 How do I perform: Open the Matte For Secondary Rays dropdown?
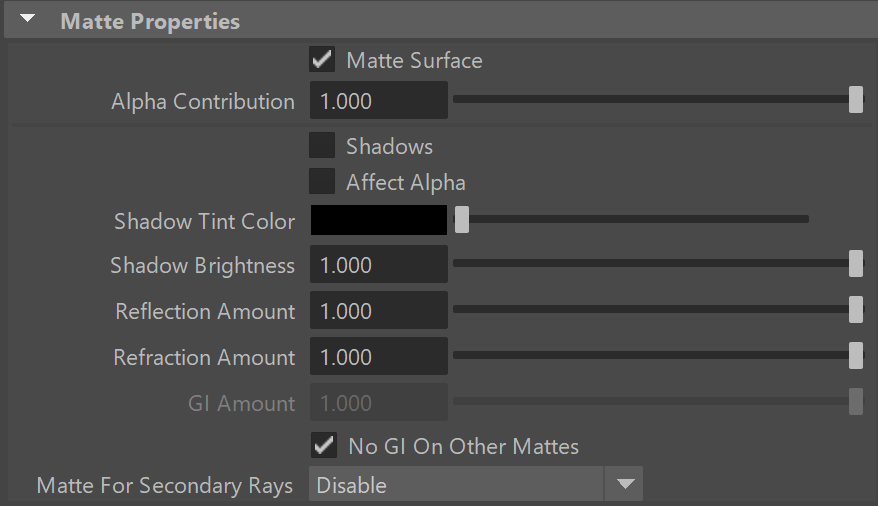coord(475,484)
